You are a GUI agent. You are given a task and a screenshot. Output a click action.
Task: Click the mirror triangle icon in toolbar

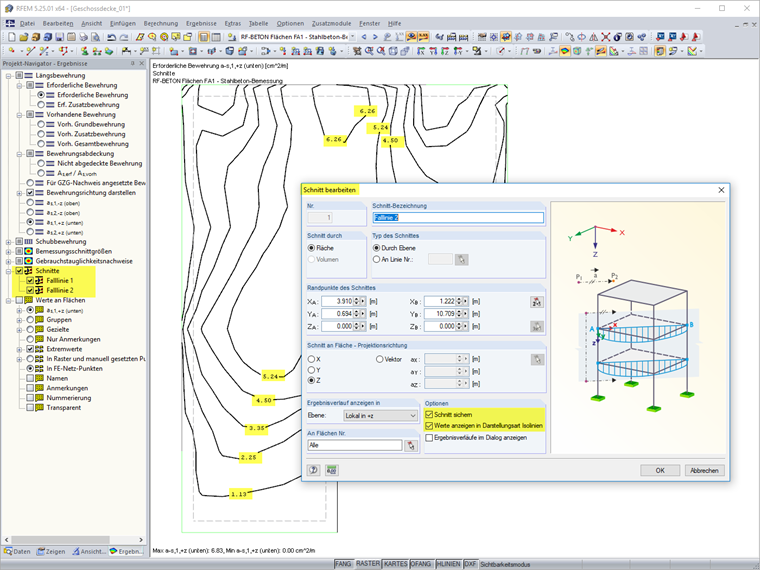[593, 37]
